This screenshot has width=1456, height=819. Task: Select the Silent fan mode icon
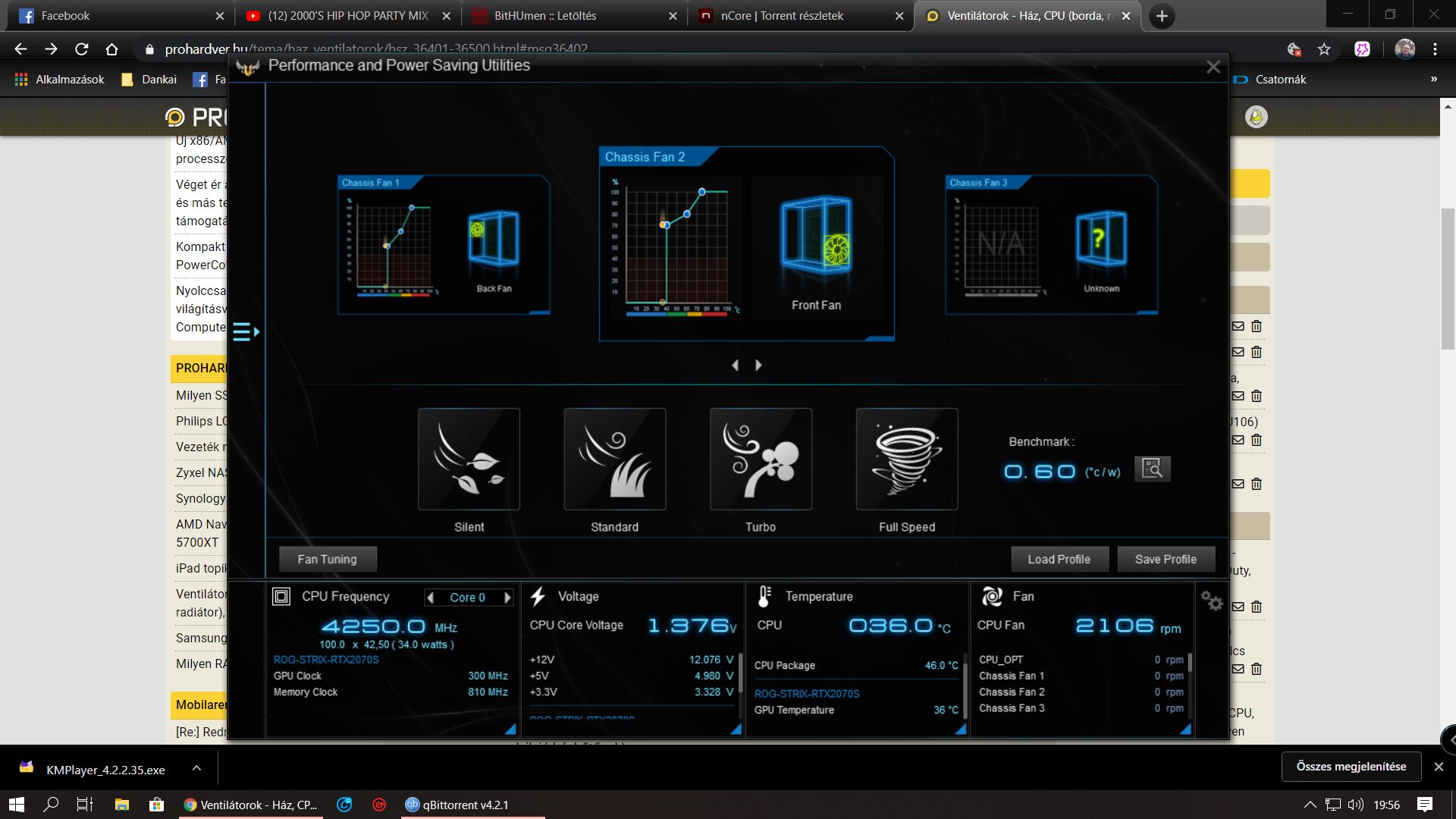469,459
